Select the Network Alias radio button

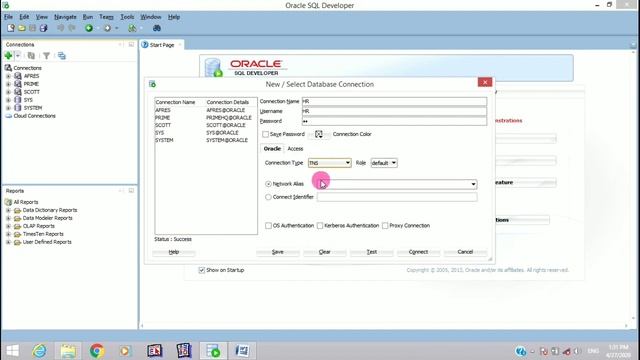[x=268, y=184]
